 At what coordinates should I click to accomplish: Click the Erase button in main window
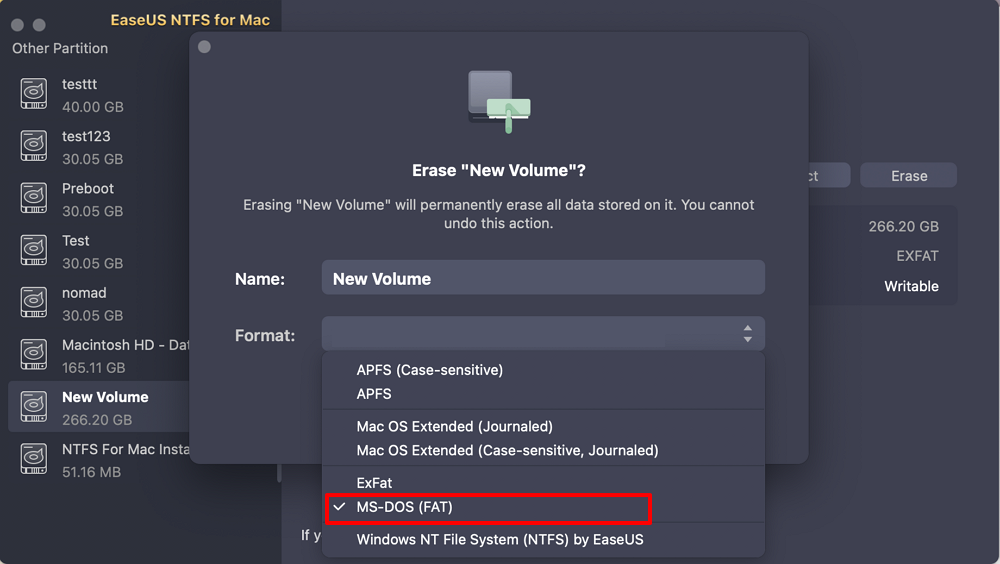908,175
